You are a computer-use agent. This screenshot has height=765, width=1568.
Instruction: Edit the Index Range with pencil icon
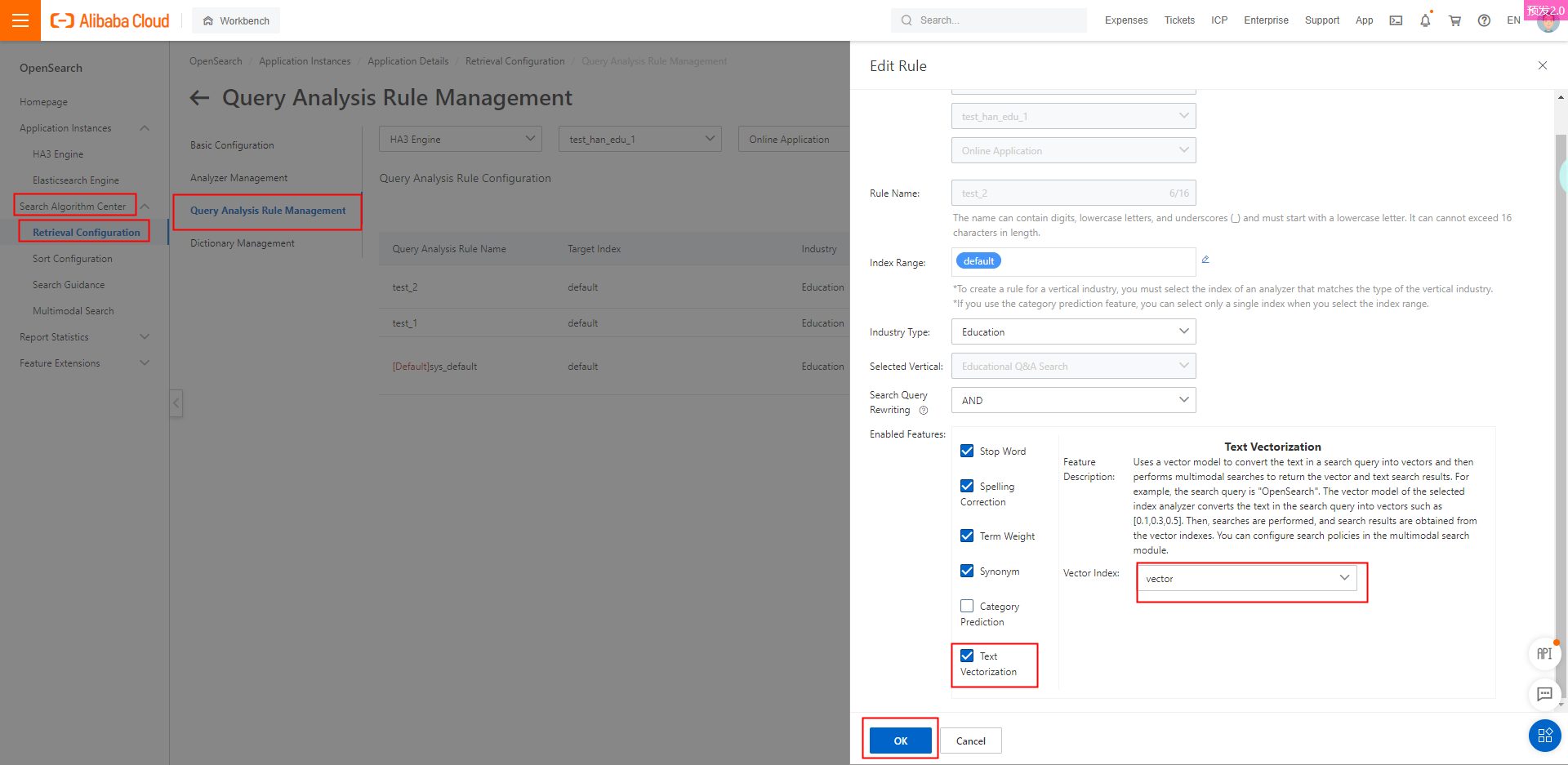pyautogui.click(x=1205, y=259)
